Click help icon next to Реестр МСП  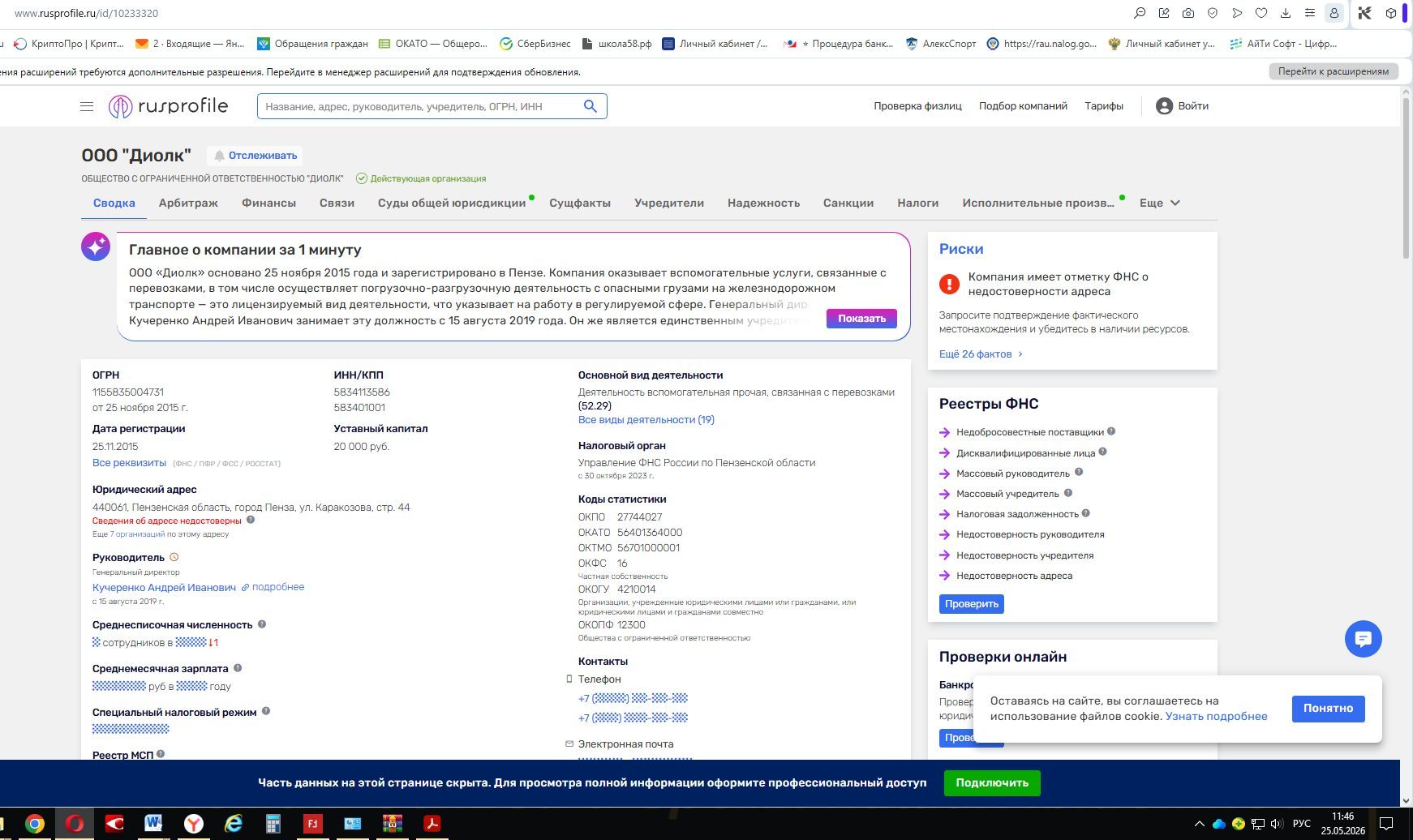click(161, 754)
